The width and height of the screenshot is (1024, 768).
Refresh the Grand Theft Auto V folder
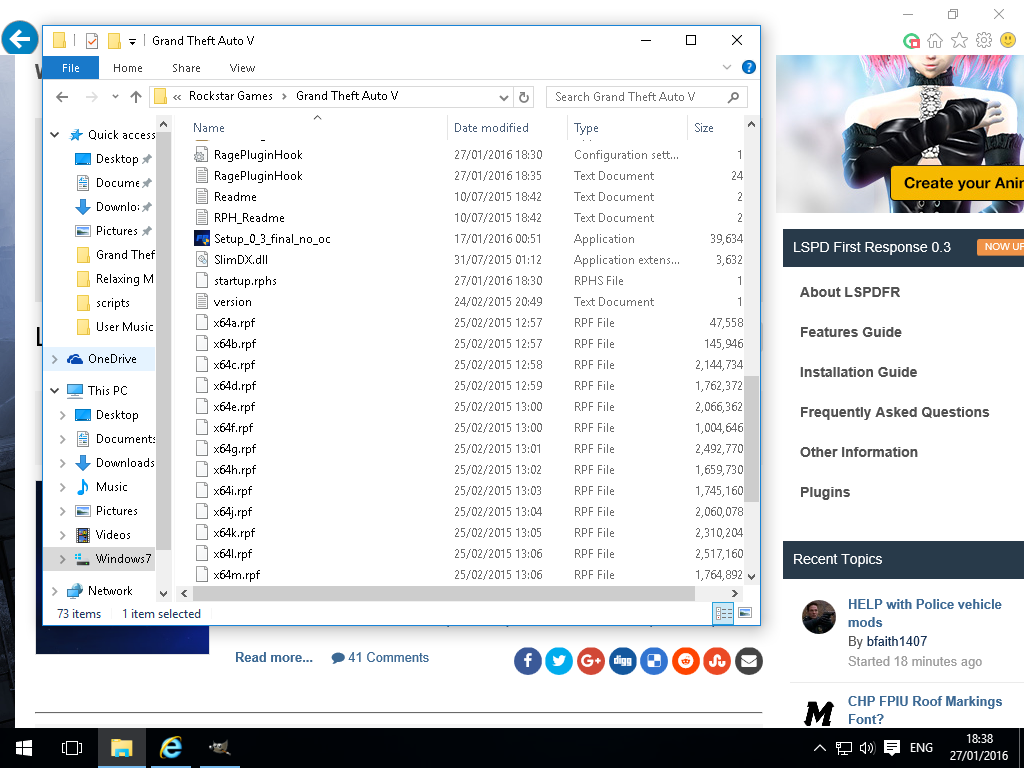524,97
